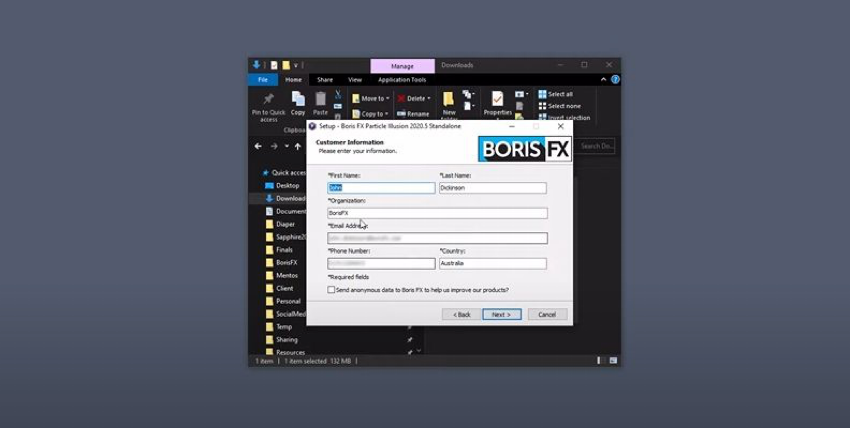The height and width of the screenshot is (428, 850).
Task: Click the Country input field
Action: click(x=493, y=263)
